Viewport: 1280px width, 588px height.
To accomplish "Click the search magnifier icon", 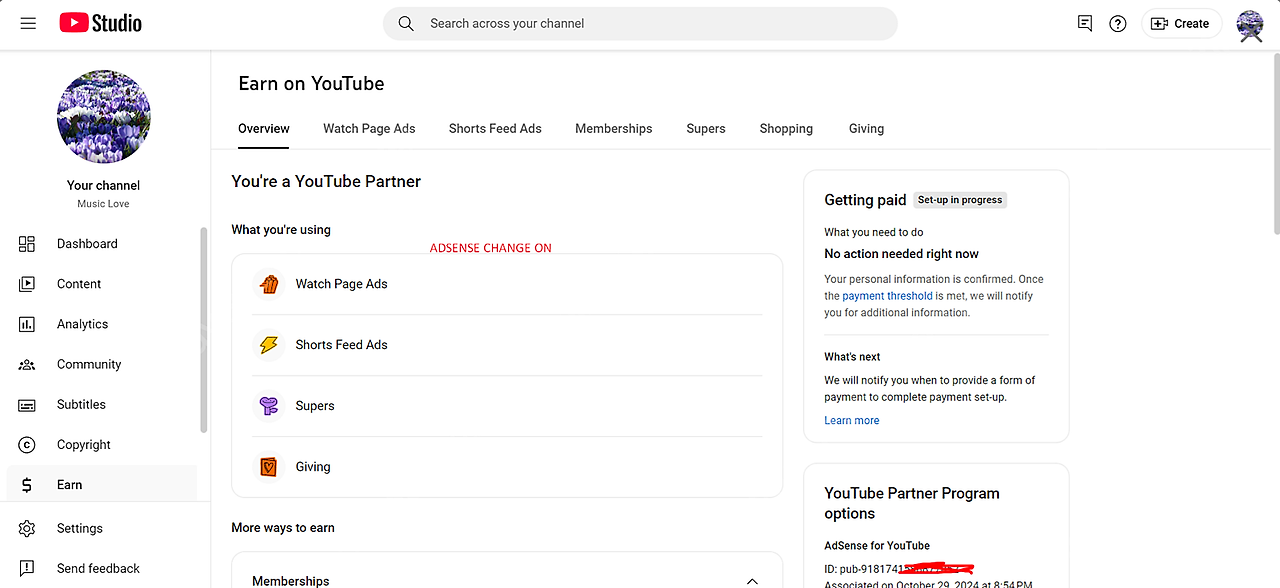I will click(406, 23).
